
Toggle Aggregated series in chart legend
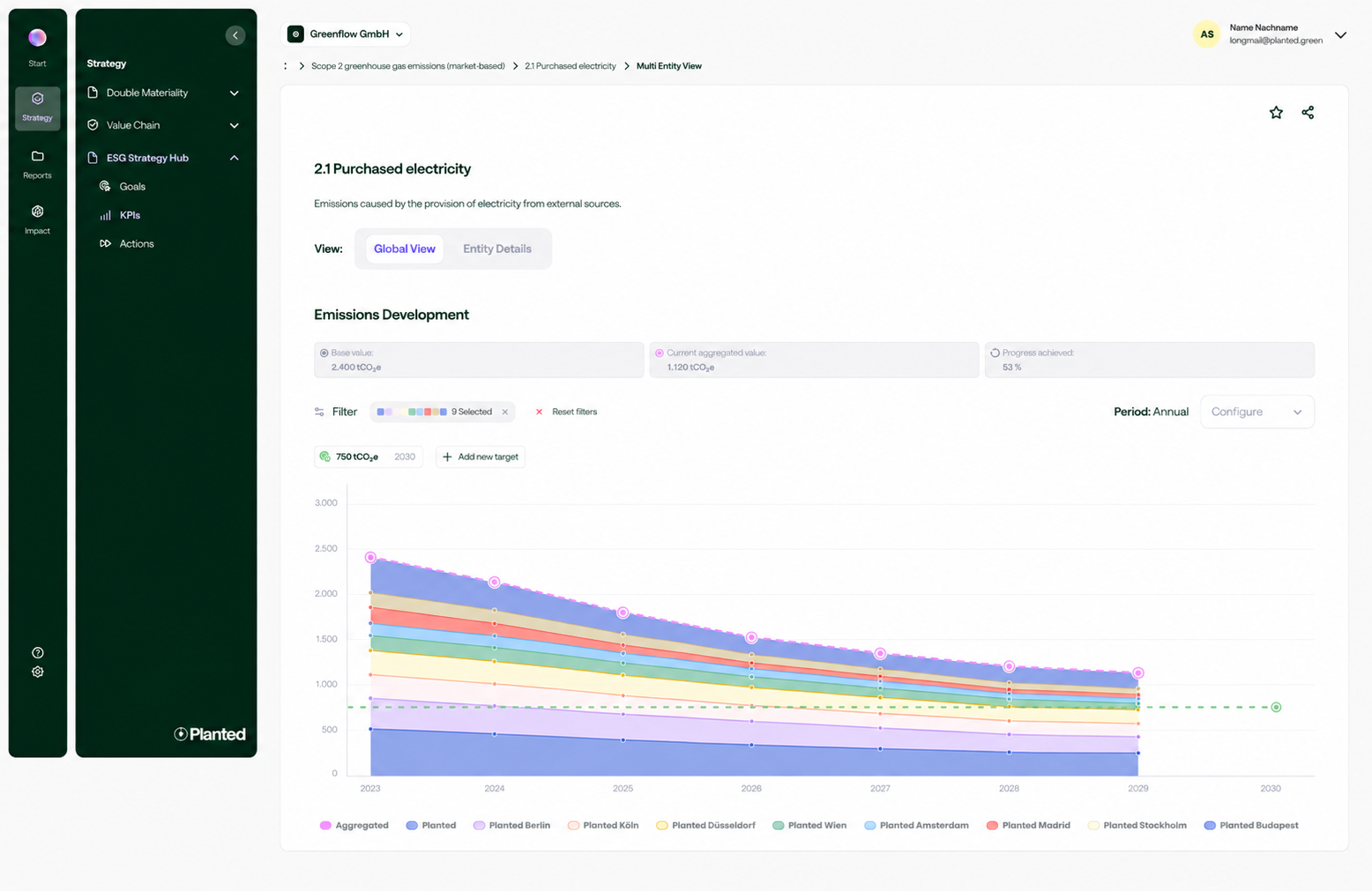pos(354,826)
